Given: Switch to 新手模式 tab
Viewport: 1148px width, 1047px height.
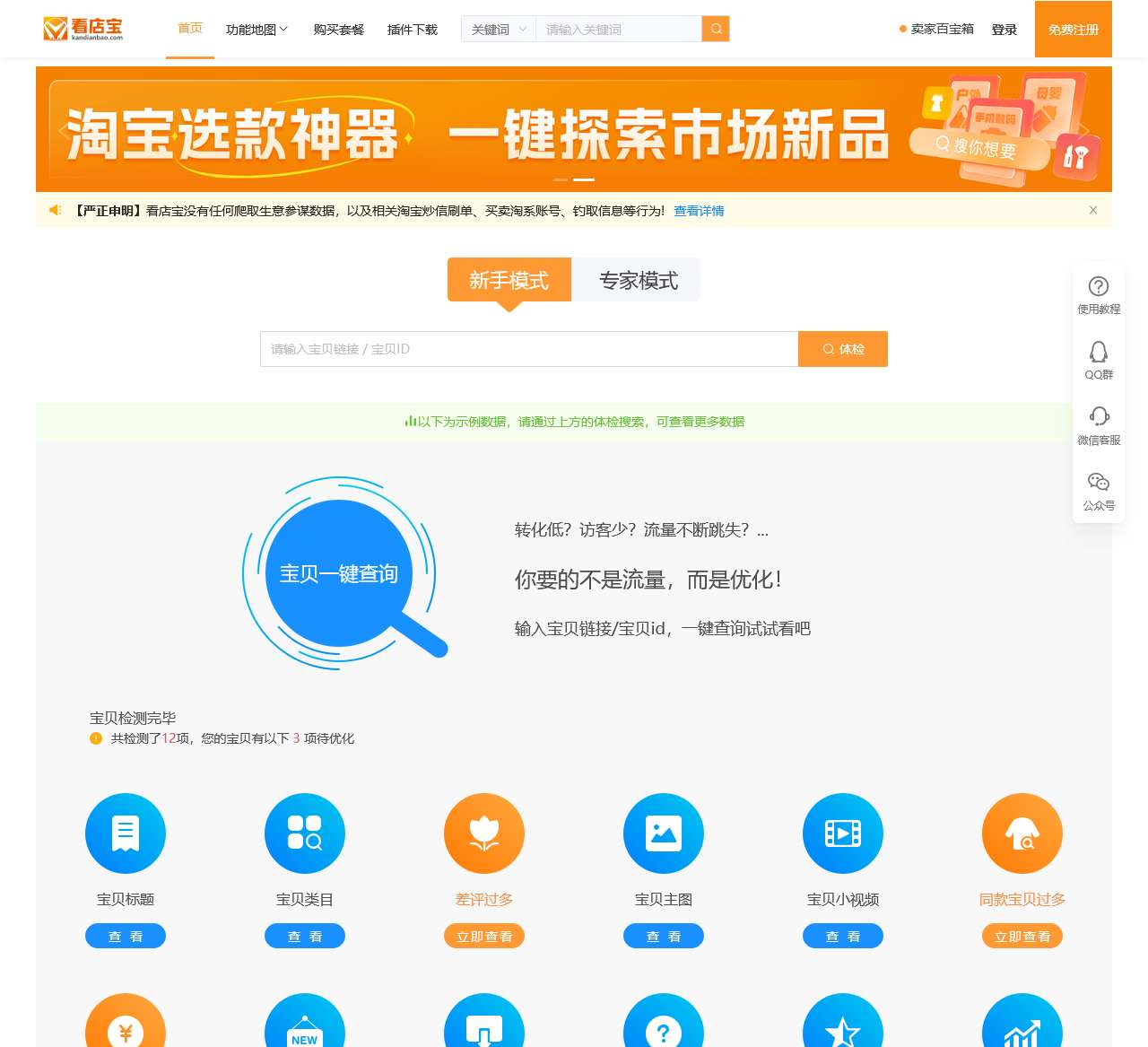Looking at the screenshot, I should pyautogui.click(x=509, y=280).
